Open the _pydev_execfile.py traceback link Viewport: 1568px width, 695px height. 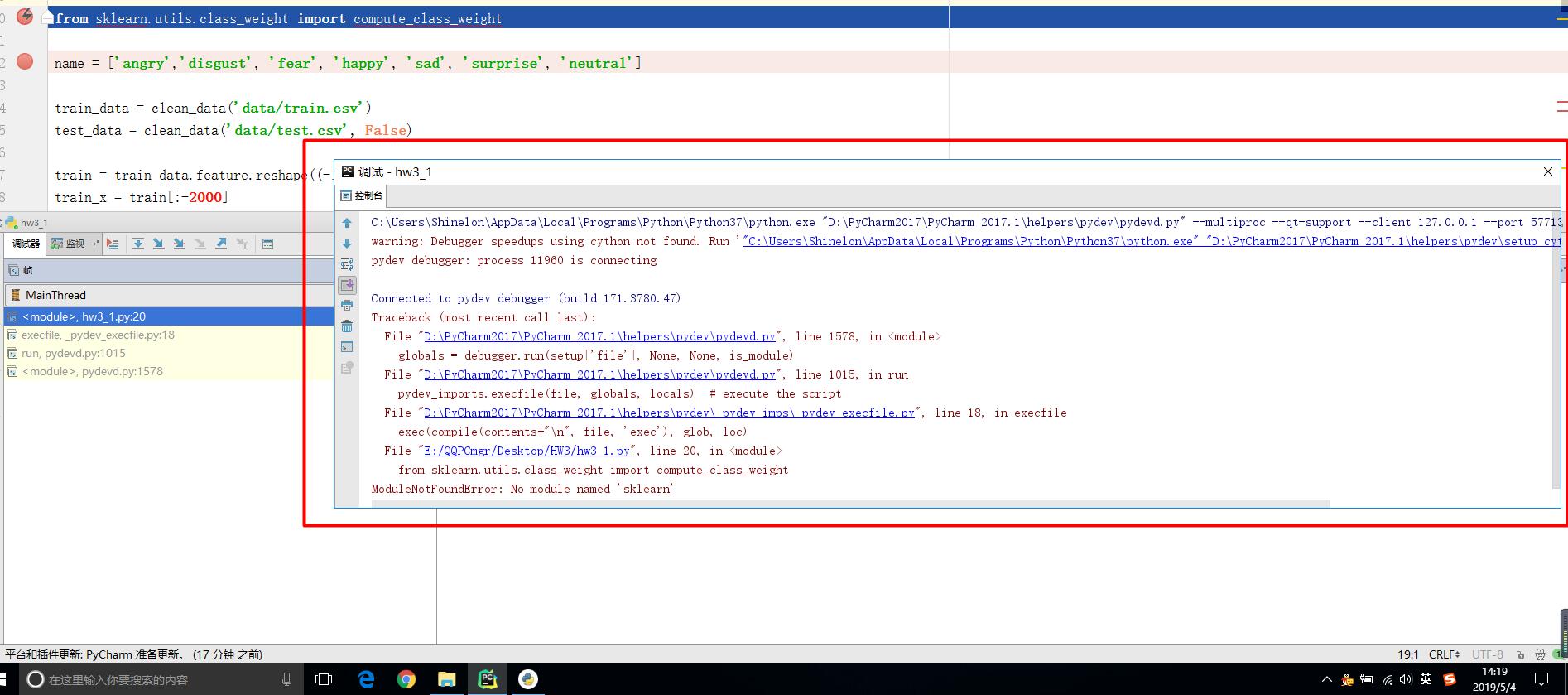[x=669, y=413]
